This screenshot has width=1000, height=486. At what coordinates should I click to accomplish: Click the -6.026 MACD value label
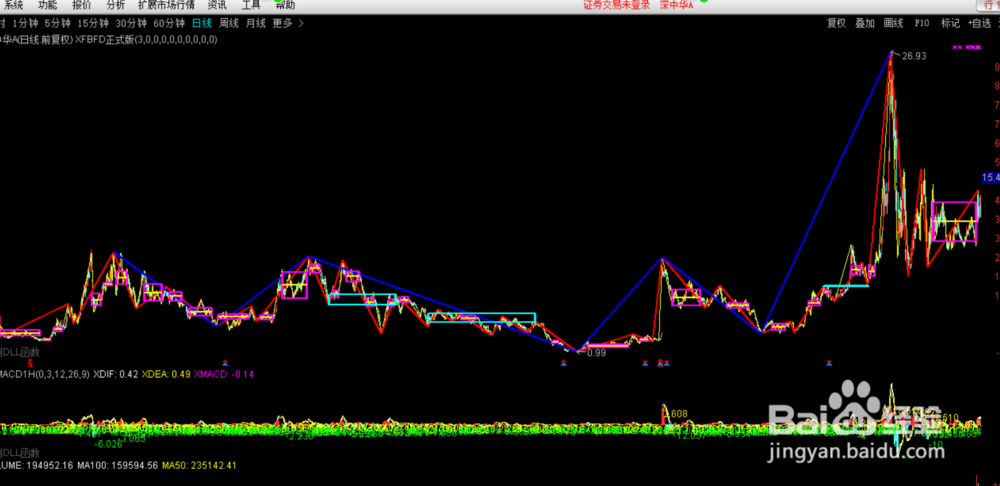point(108,444)
